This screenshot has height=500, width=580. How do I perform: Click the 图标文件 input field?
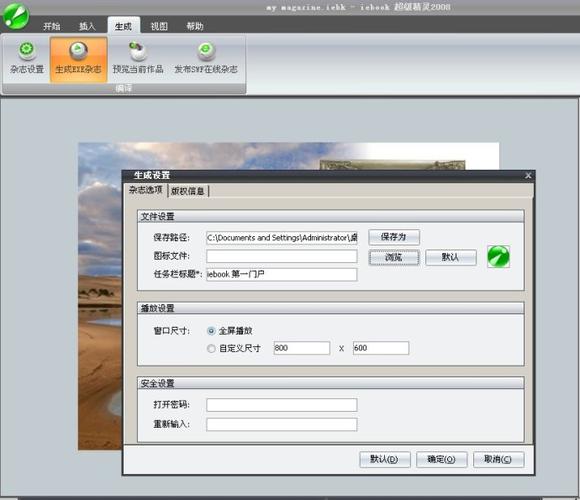coord(282,256)
